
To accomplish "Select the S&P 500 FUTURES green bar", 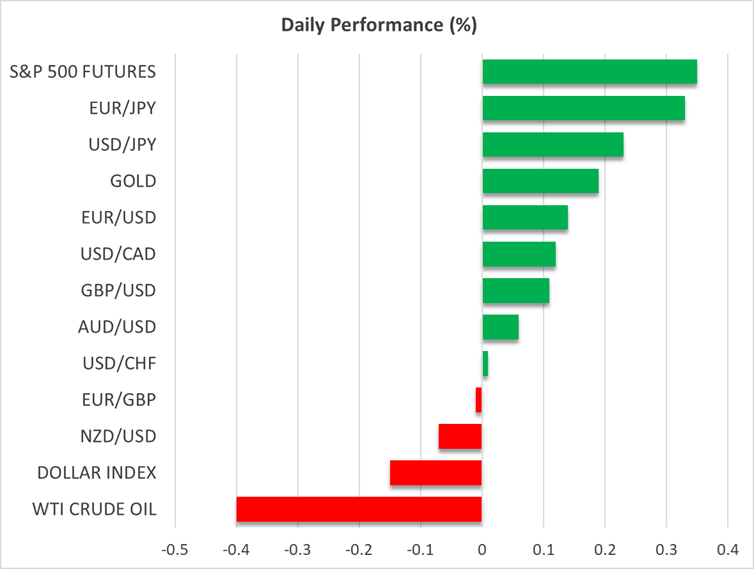I will 589,72.
